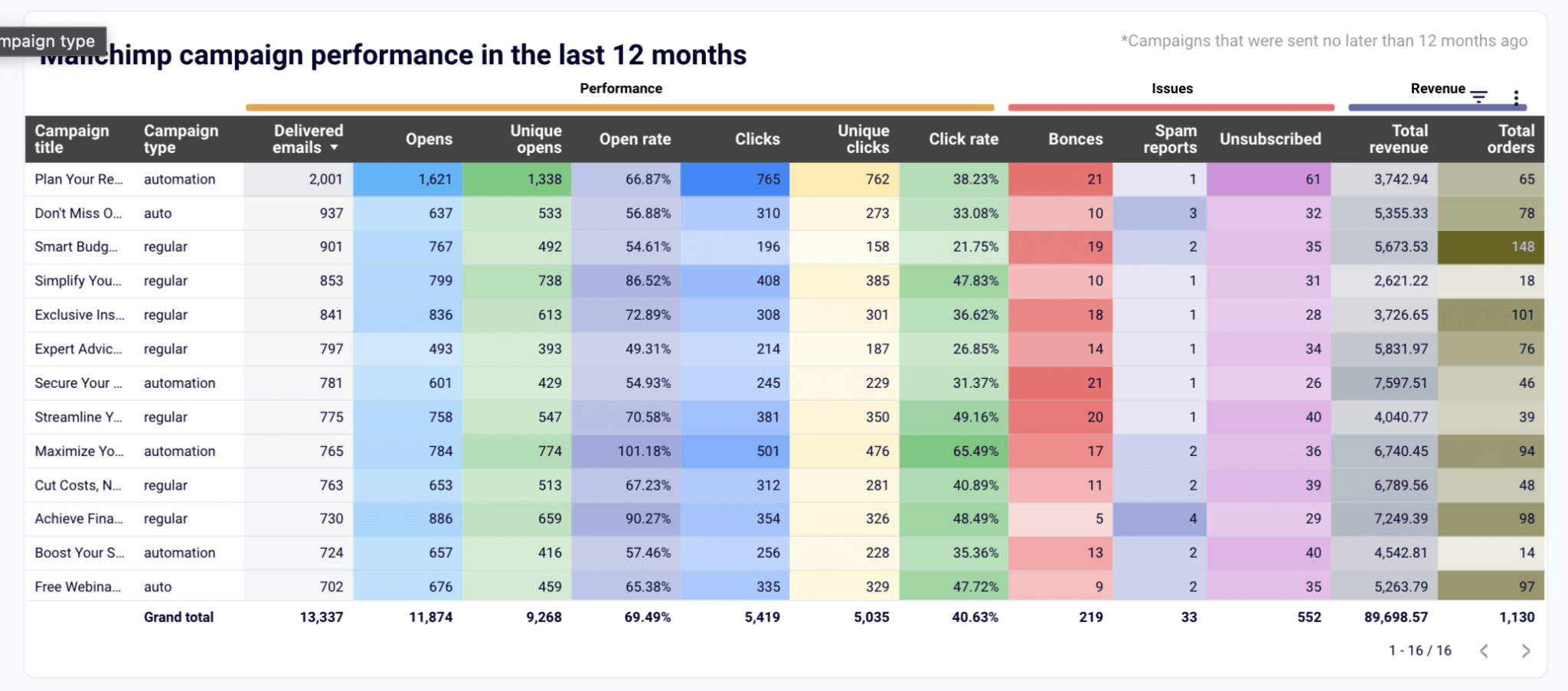Click the Spam reports column header

tap(1170, 139)
